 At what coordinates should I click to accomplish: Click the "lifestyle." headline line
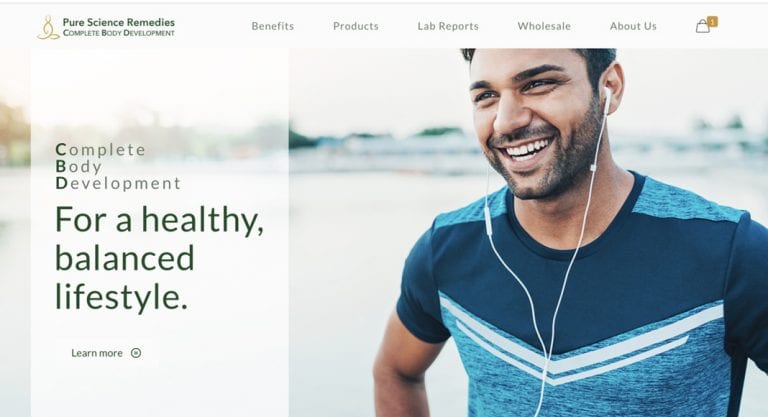point(121,297)
